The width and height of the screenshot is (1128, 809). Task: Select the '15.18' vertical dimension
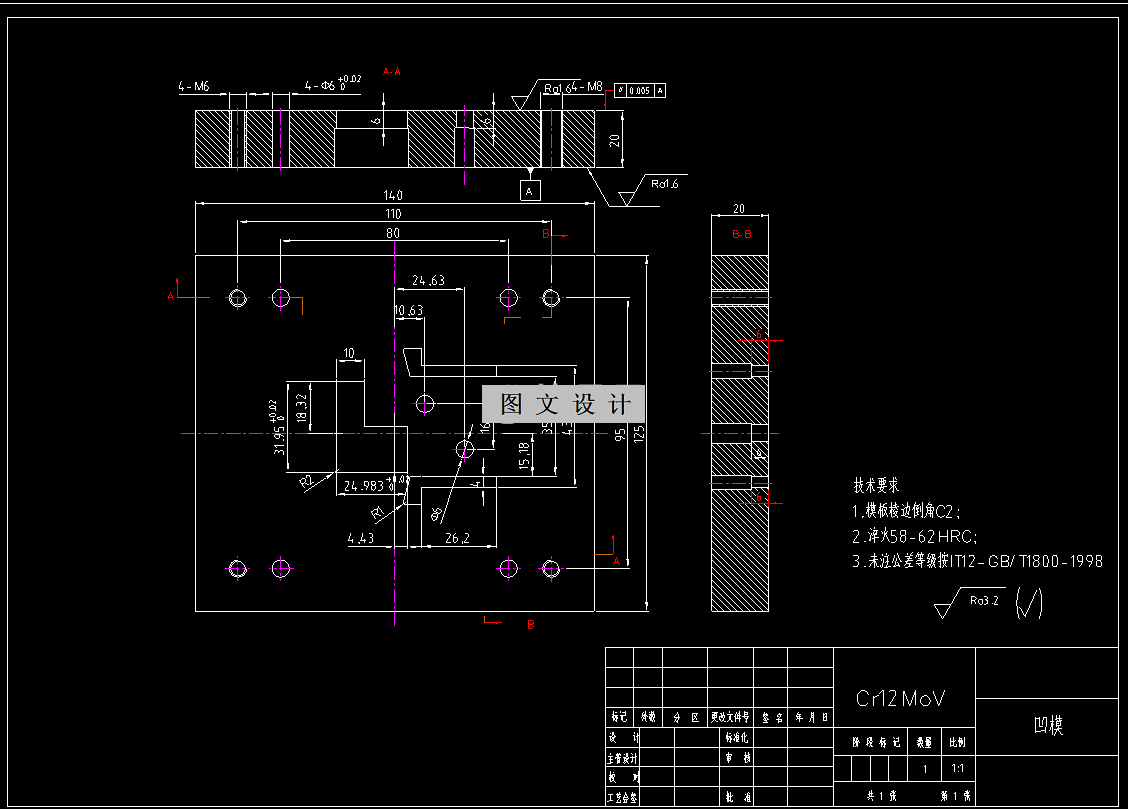click(524, 456)
